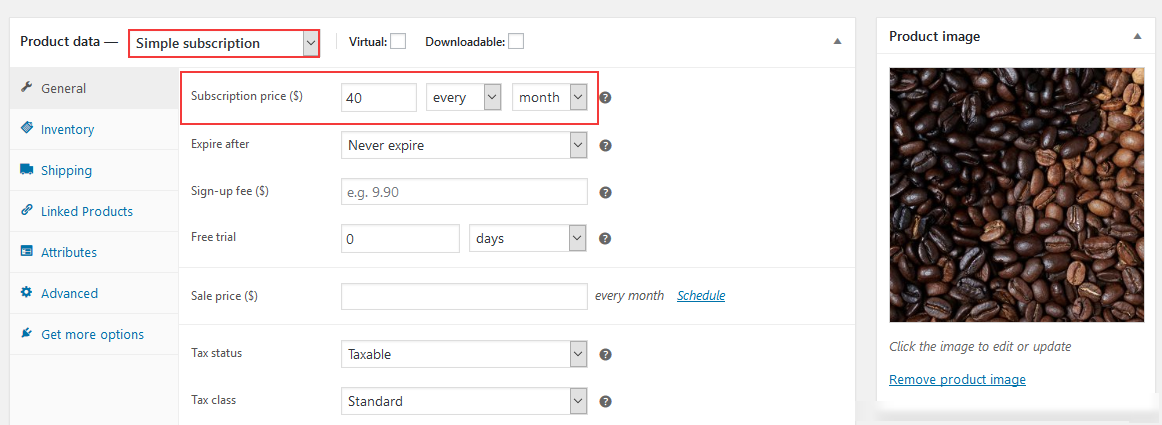This screenshot has height=425, width=1162.
Task: Click help icon next to Expire after
Action: tap(605, 145)
